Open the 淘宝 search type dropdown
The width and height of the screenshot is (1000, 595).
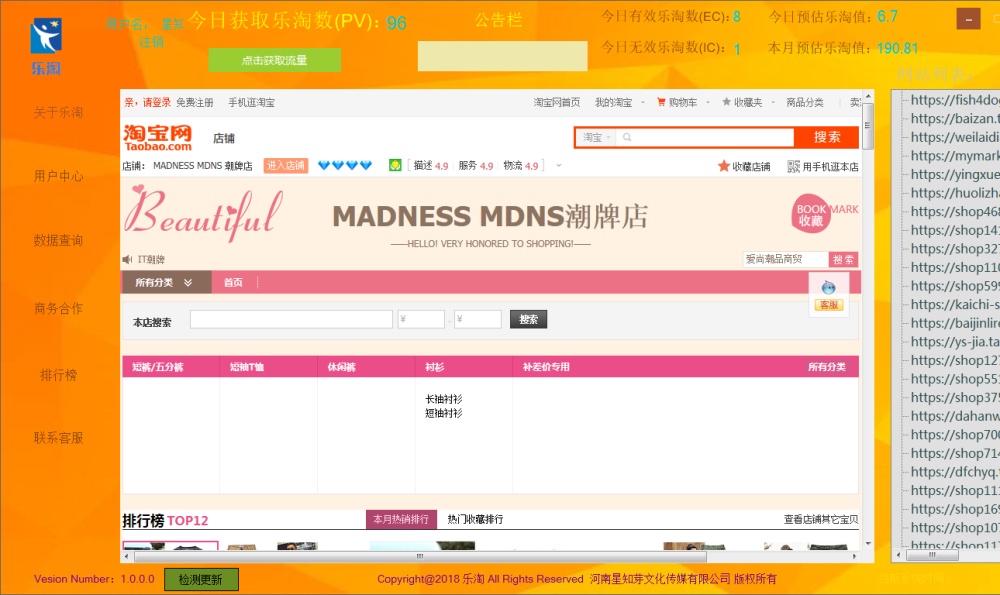[596, 137]
